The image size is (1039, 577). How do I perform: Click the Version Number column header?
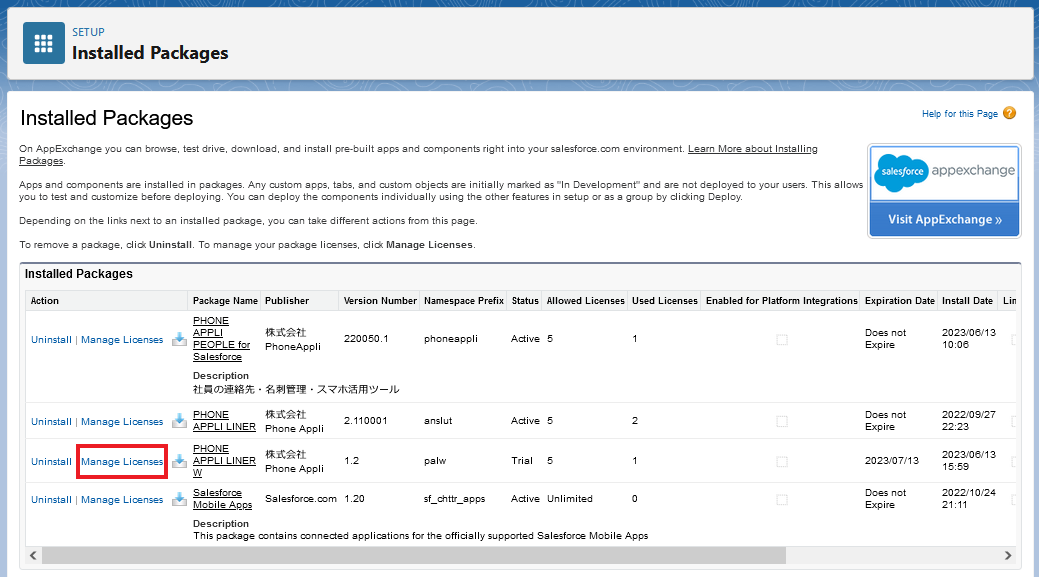point(380,301)
